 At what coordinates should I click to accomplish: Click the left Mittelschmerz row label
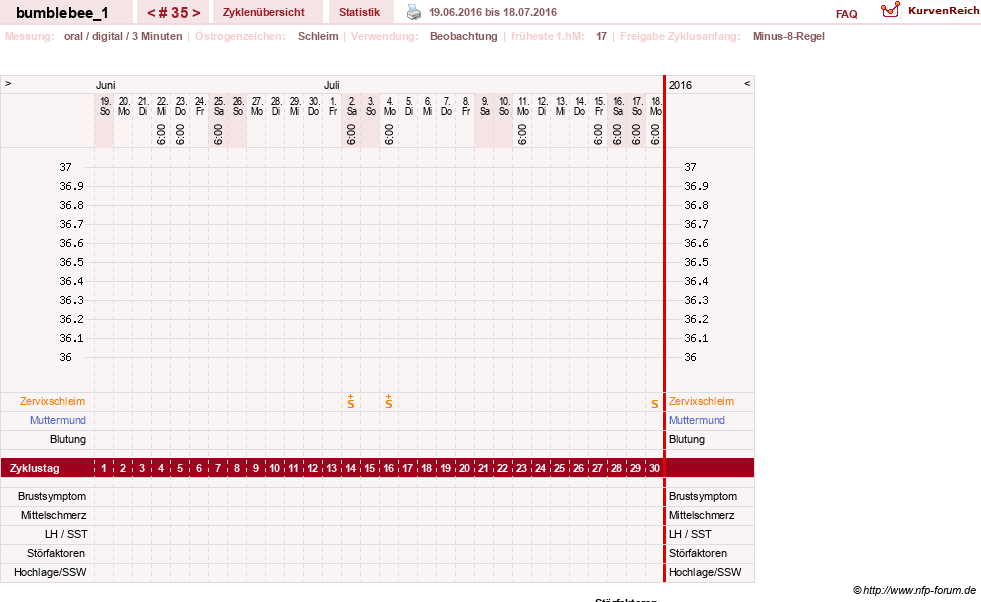pyautogui.click(x=53, y=515)
